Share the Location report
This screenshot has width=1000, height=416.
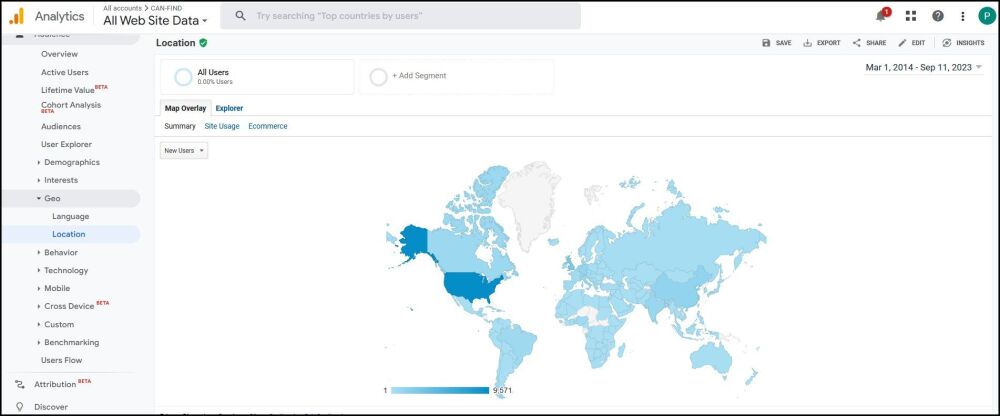pos(869,43)
